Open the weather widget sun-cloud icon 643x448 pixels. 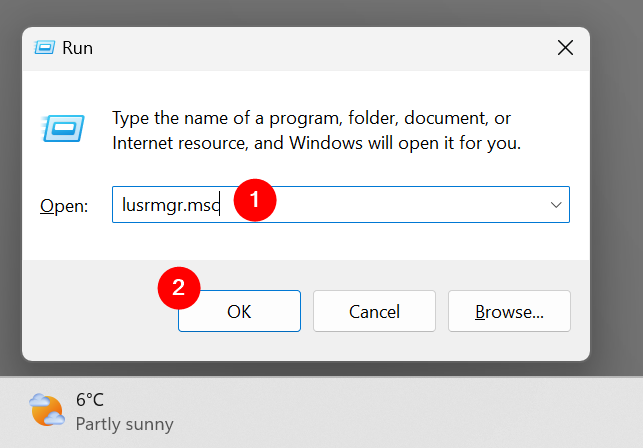[x=46, y=410]
